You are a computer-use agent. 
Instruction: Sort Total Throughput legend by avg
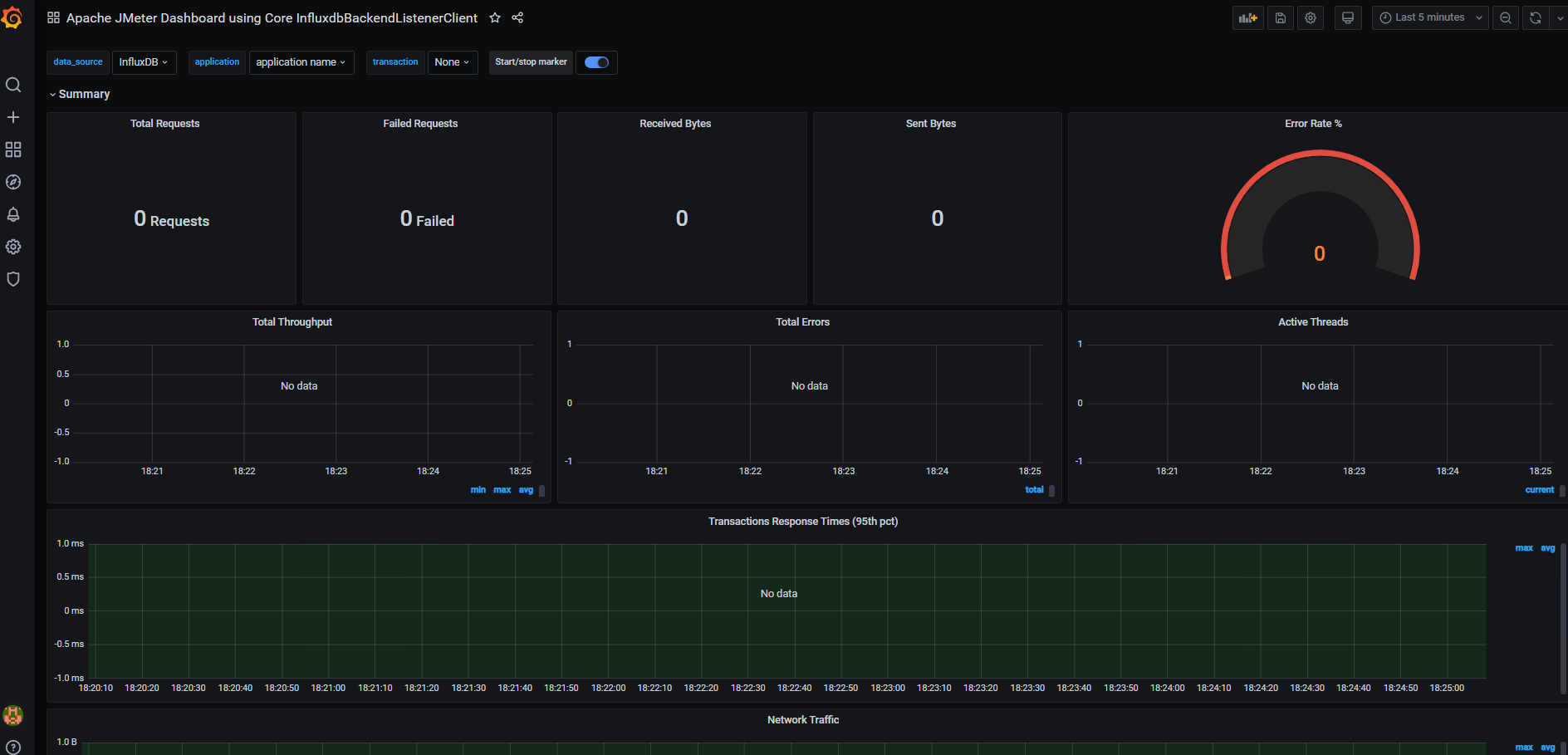[526, 490]
